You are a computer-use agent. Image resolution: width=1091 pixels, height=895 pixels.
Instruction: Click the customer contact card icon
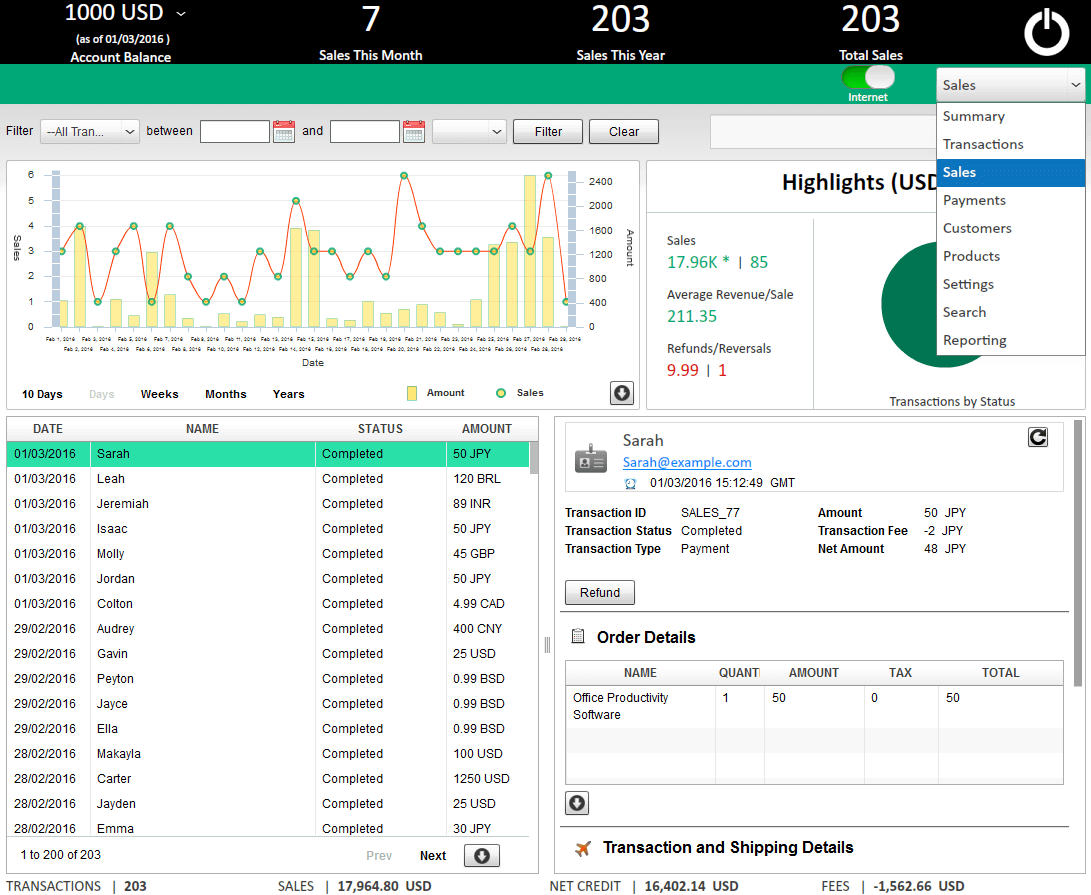pyautogui.click(x=590, y=459)
